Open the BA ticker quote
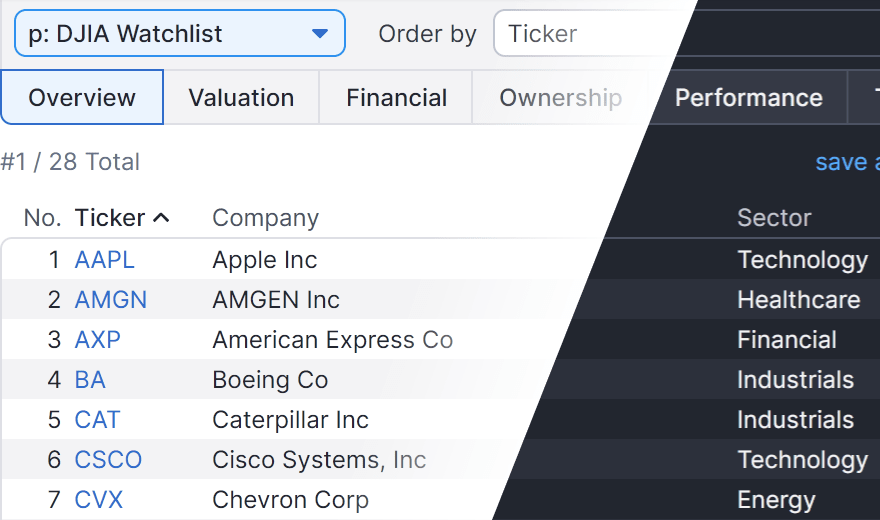 pyautogui.click(x=90, y=380)
